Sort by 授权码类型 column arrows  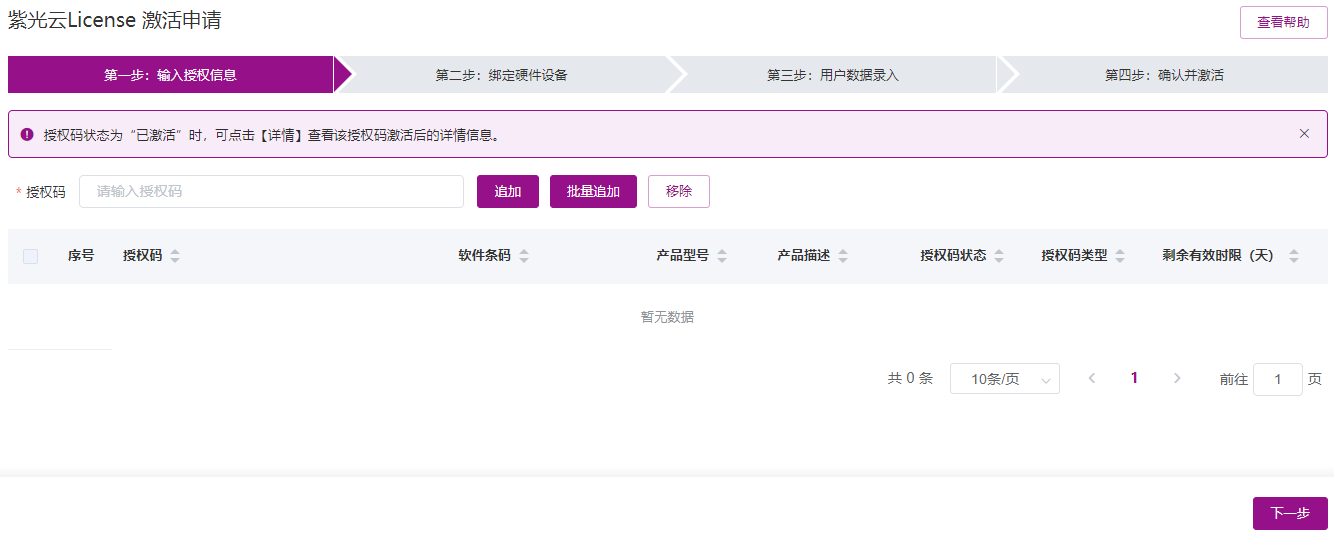point(1120,256)
